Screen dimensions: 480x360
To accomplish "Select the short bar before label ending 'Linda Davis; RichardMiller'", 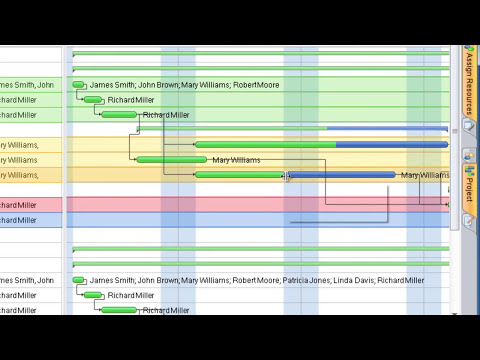I will coord(78,280).
